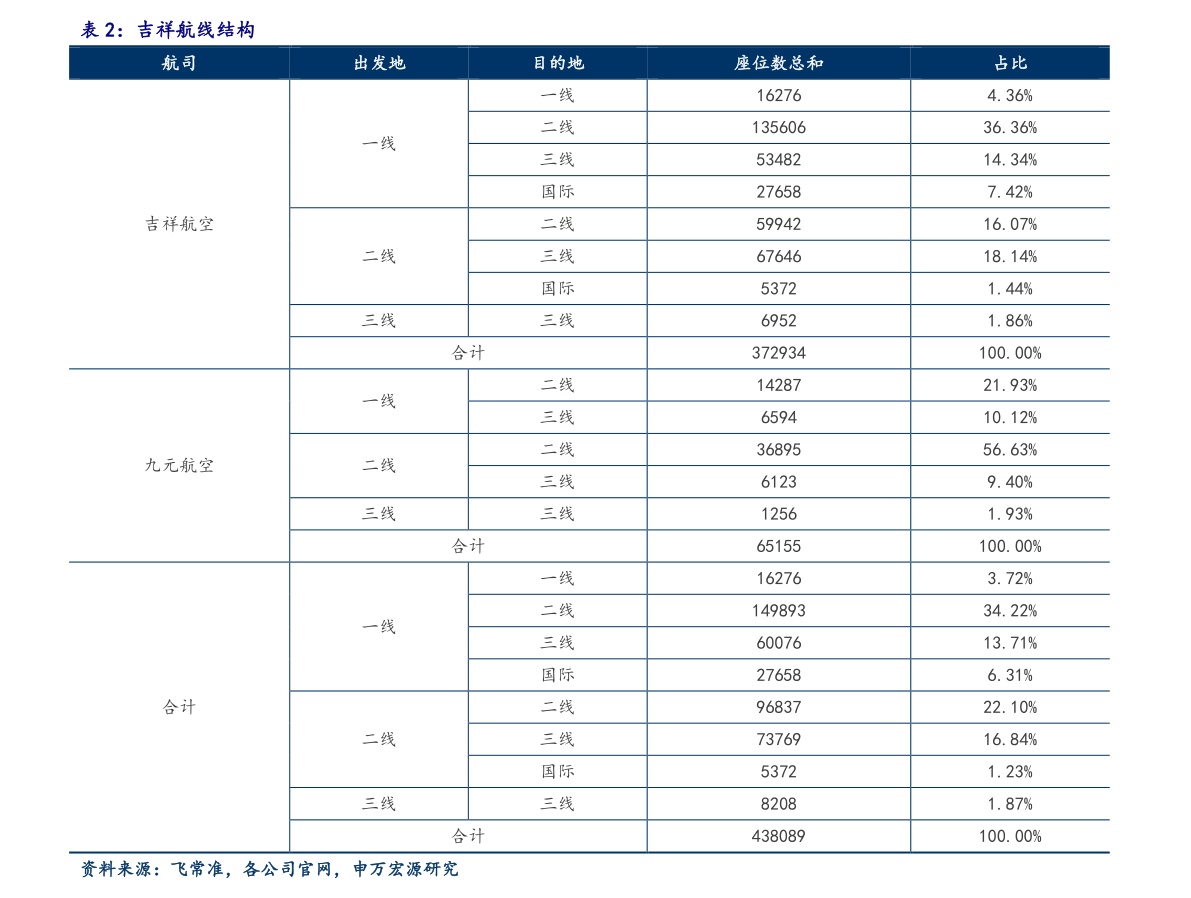Select the seat count cell 67646
1191x898 pixels.
click(778, 257)
